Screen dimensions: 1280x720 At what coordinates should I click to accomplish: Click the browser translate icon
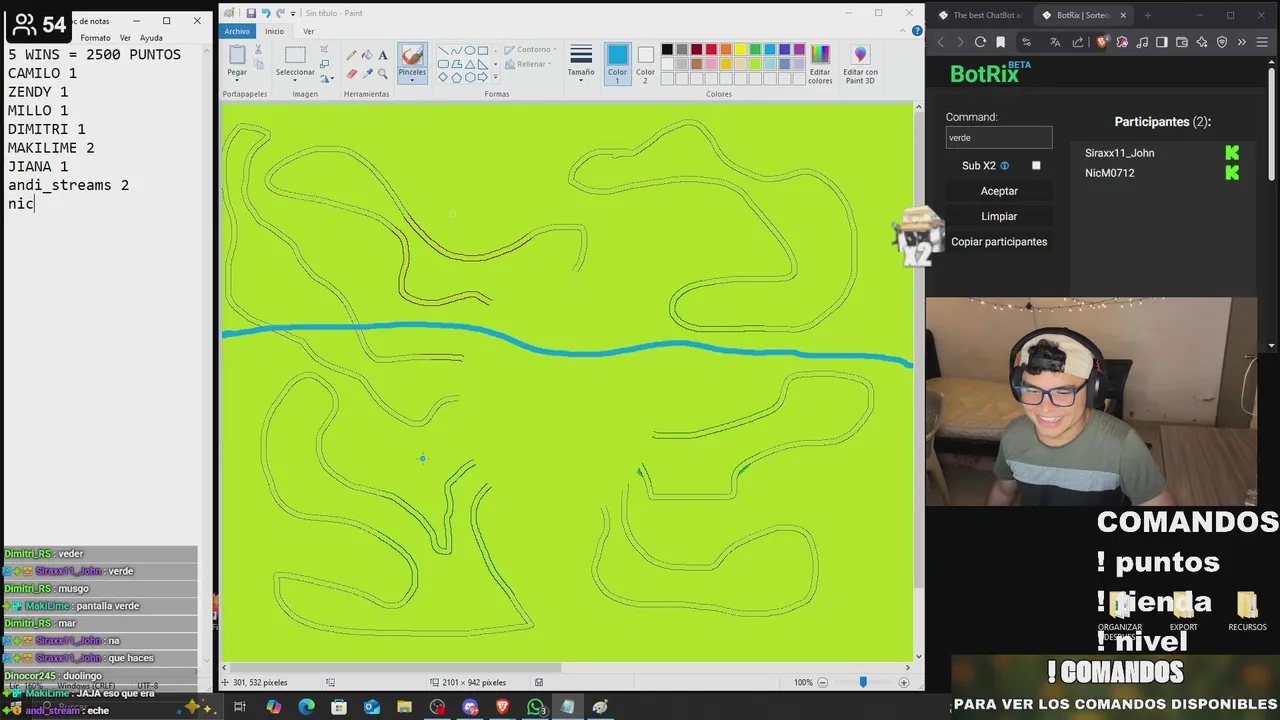[1055, 42]
